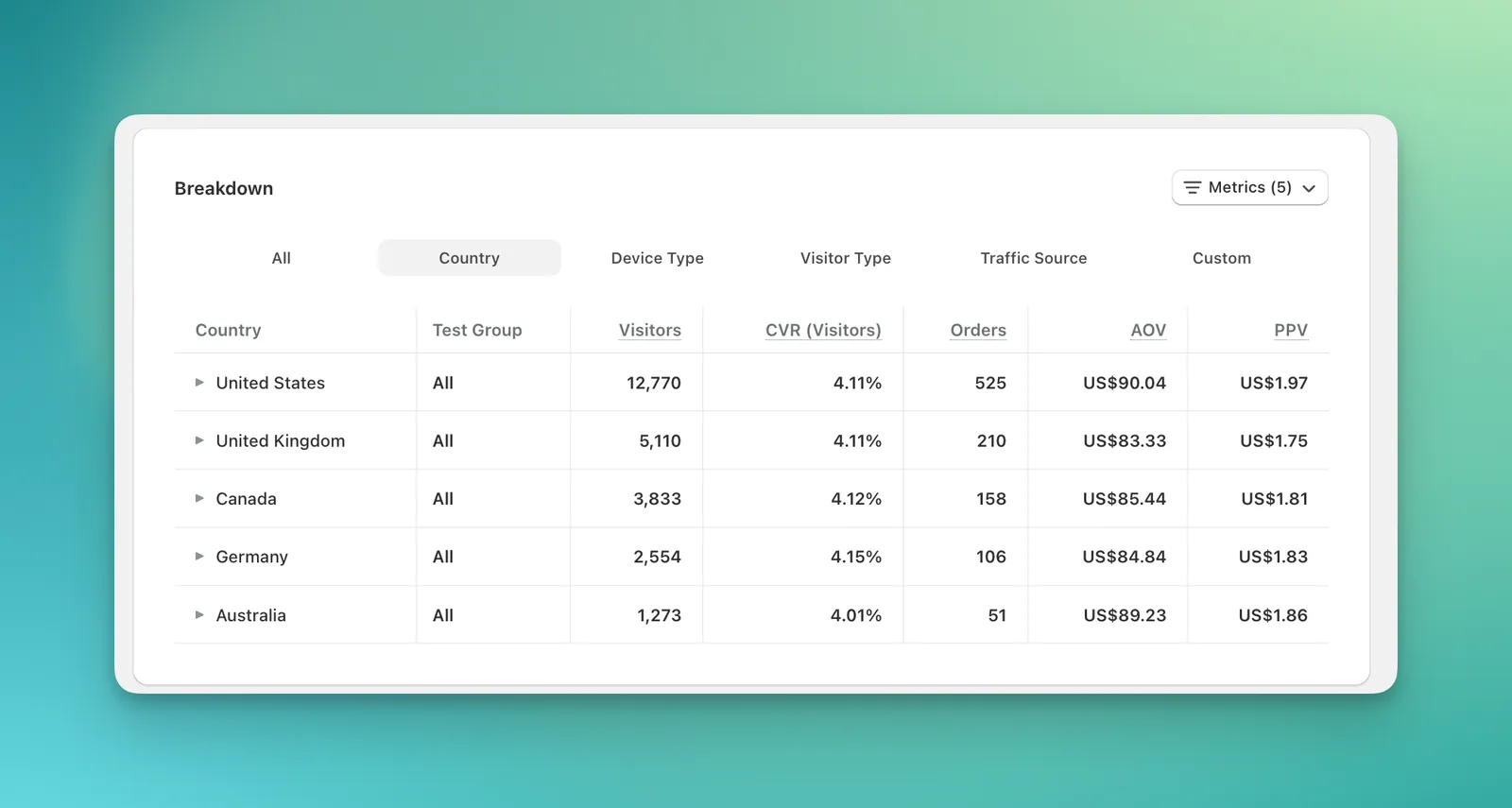Image resolution: width=1512 pixels, height=808 pixels.
Task: Click the Country column header
Action: pos(228,330)
